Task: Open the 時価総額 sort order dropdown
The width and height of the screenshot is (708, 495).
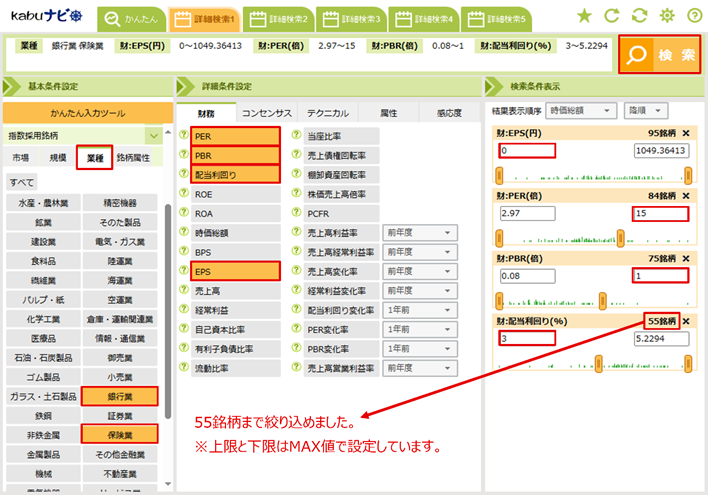Action: click(580, 110)
